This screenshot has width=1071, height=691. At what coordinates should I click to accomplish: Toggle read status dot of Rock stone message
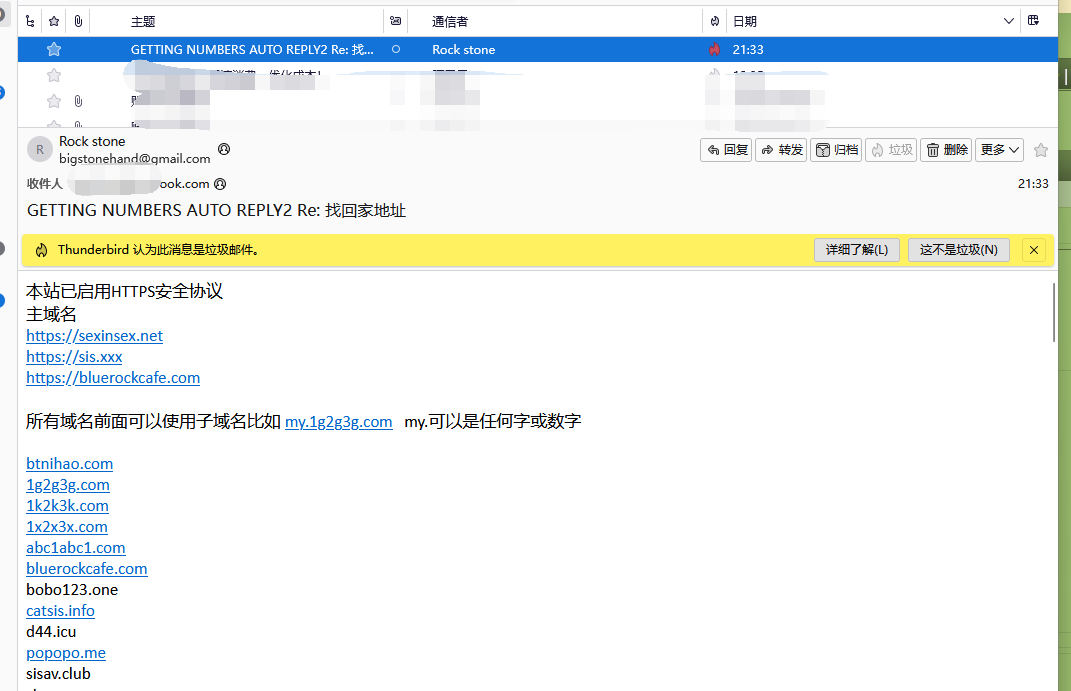coord(395,49)
